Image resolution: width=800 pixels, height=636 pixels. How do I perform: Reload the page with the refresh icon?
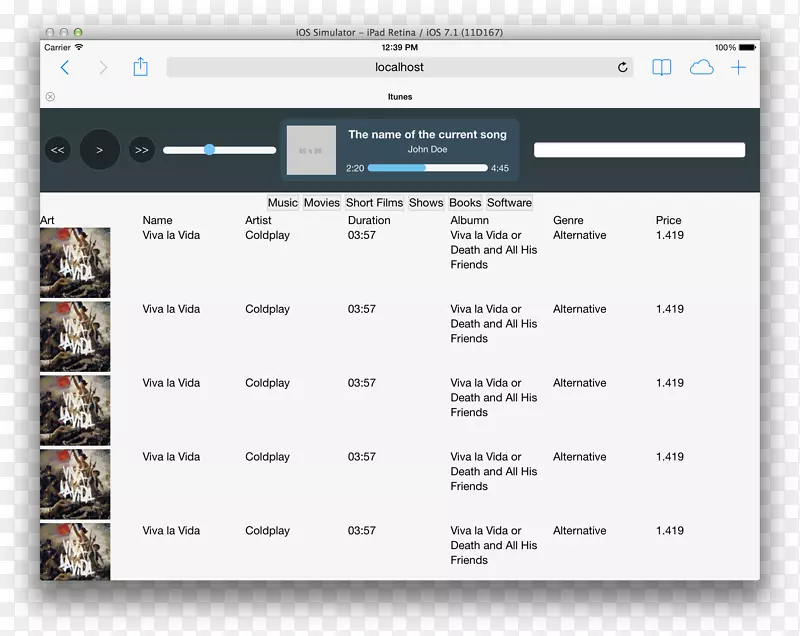point(623,68)
